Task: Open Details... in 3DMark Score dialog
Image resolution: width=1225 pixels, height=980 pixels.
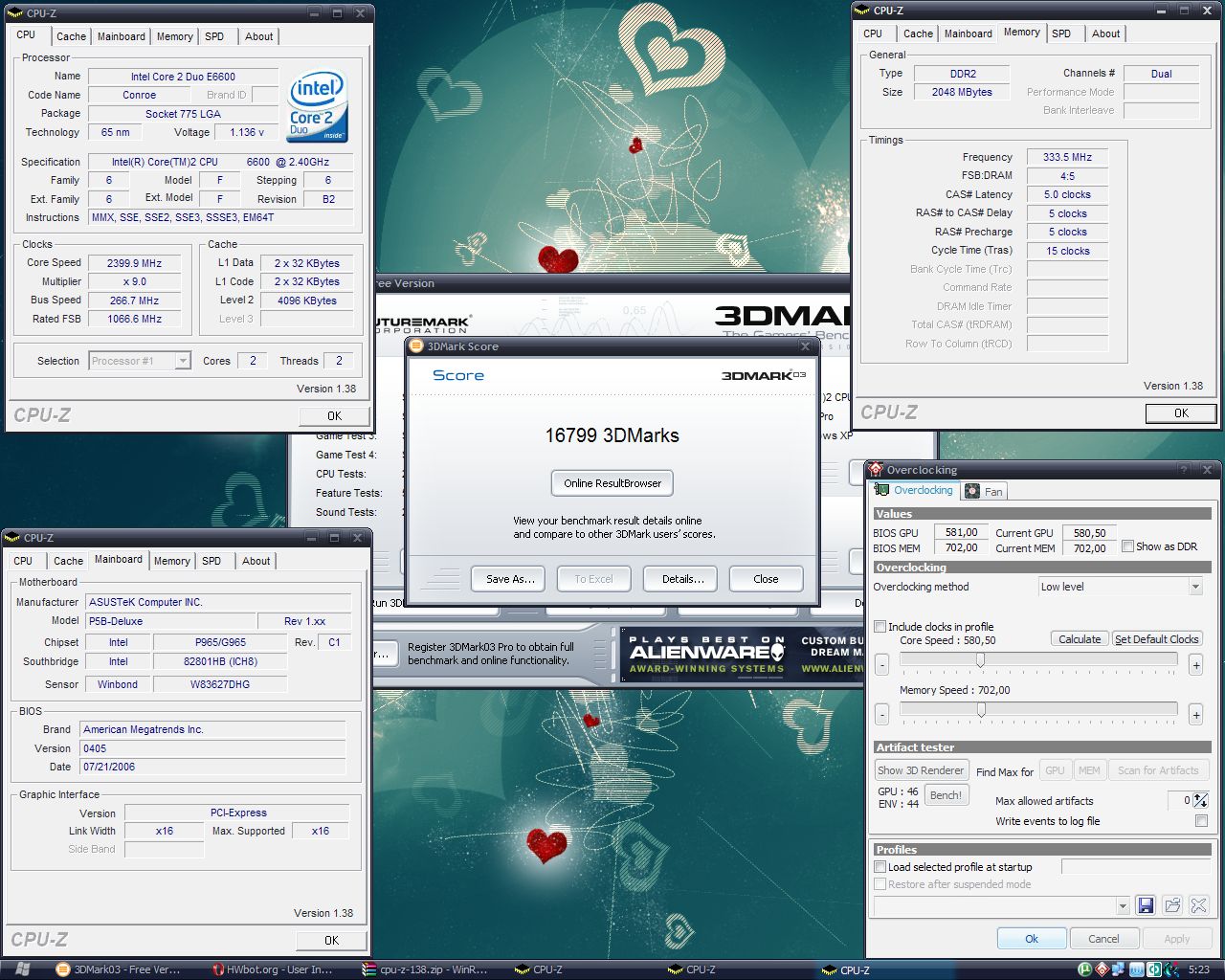Action: click(682, 579)
